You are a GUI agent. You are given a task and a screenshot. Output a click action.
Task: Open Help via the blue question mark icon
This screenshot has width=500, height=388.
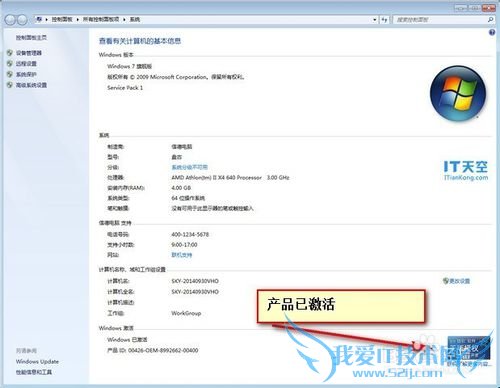(492, 32)
